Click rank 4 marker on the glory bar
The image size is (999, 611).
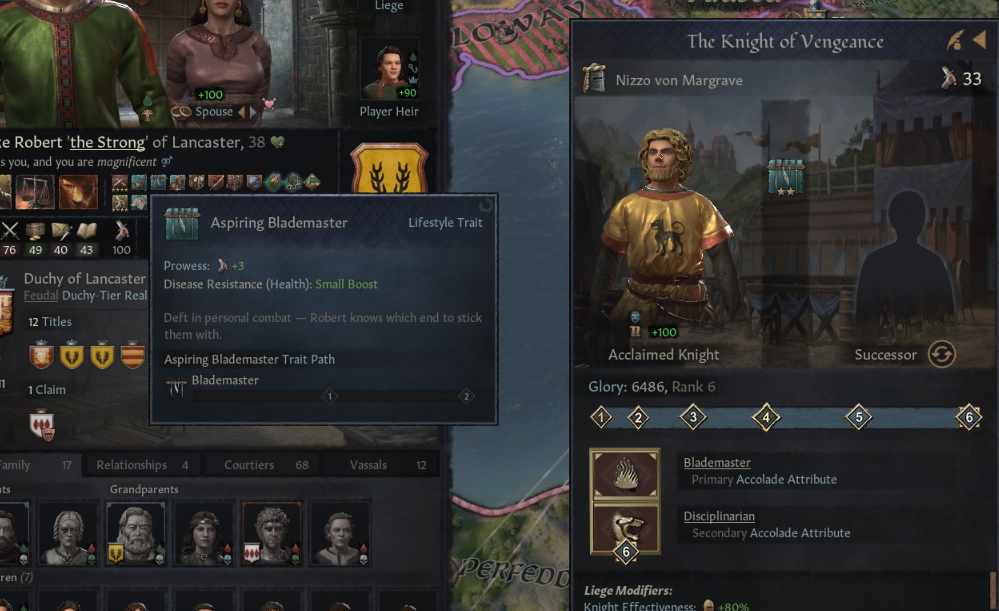point(766,418)
